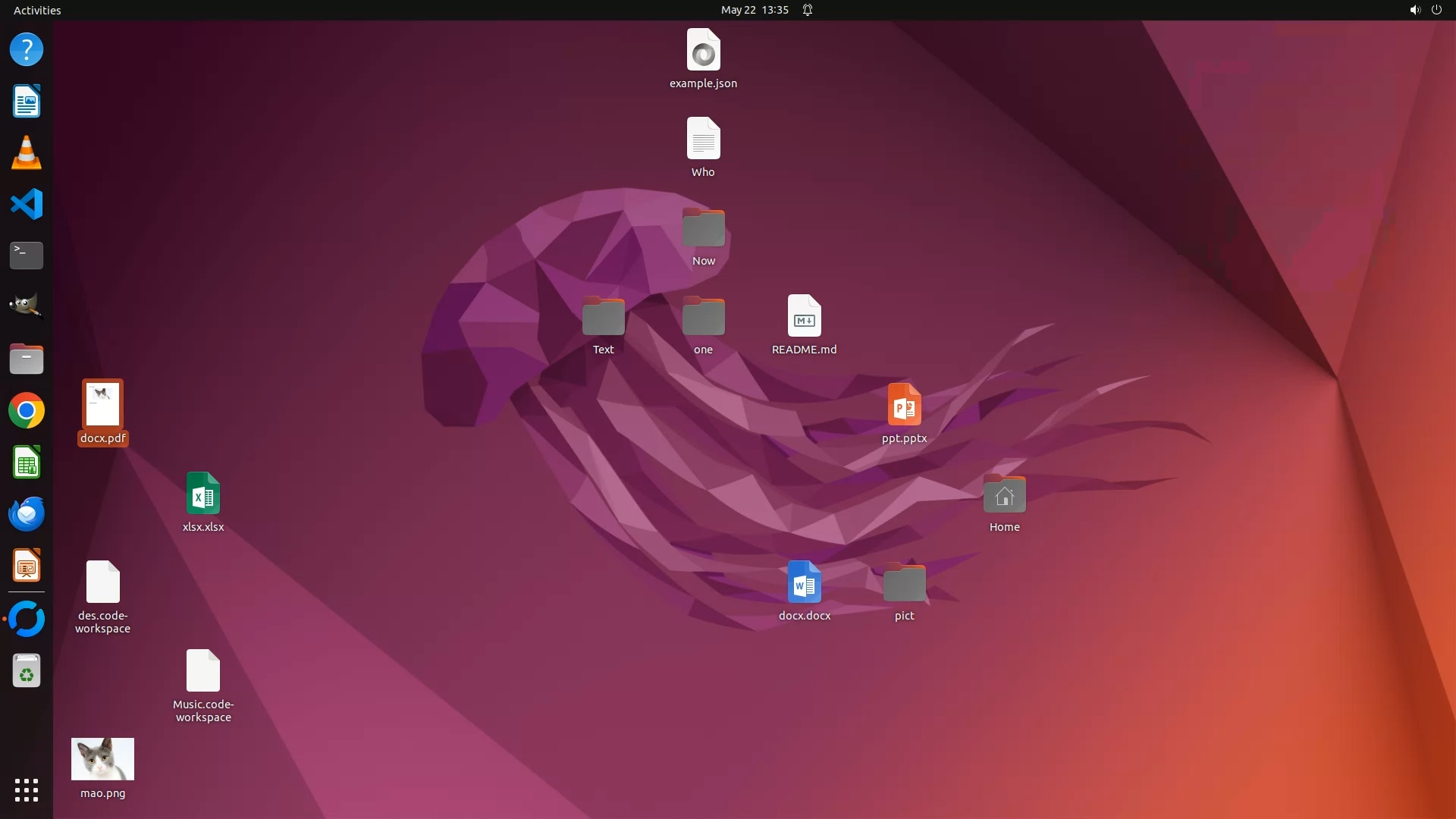Screen dimensions: 1456x819
Task: Launch GIMP from the dock
Action: pyautogui.click(x=27, y=306)
